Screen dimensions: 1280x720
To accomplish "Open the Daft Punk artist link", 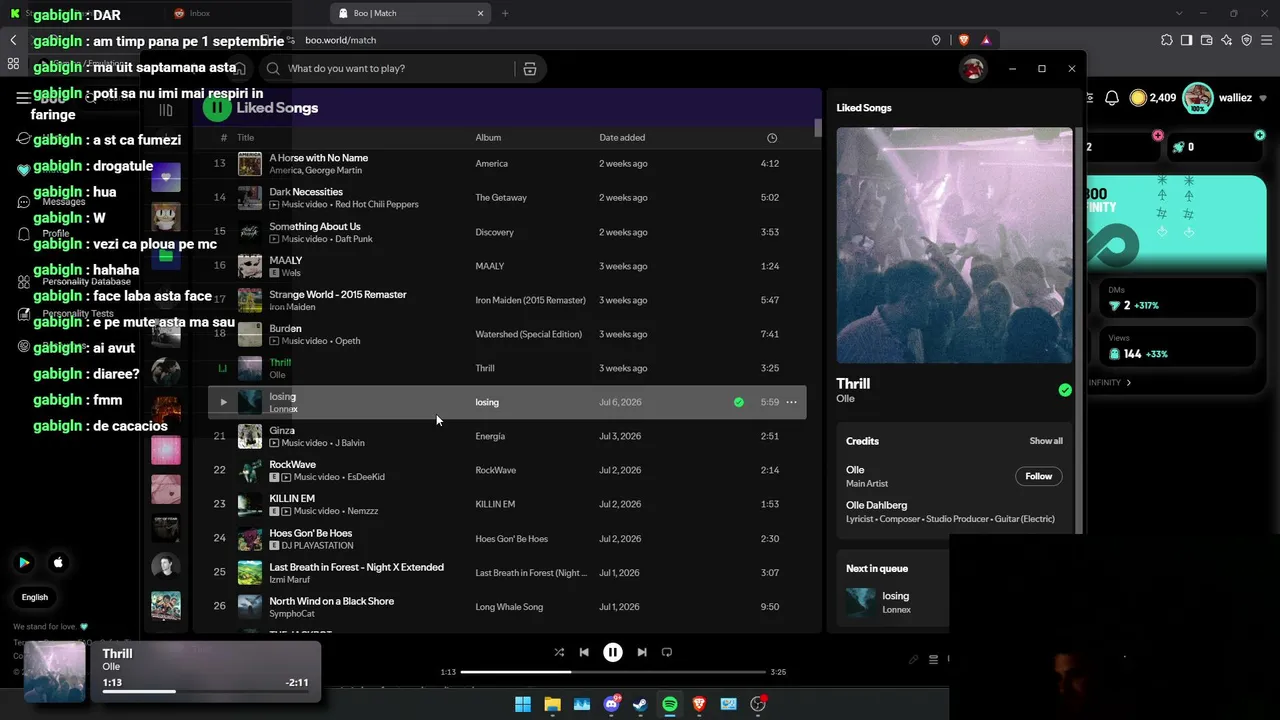I will pos(354,239).
